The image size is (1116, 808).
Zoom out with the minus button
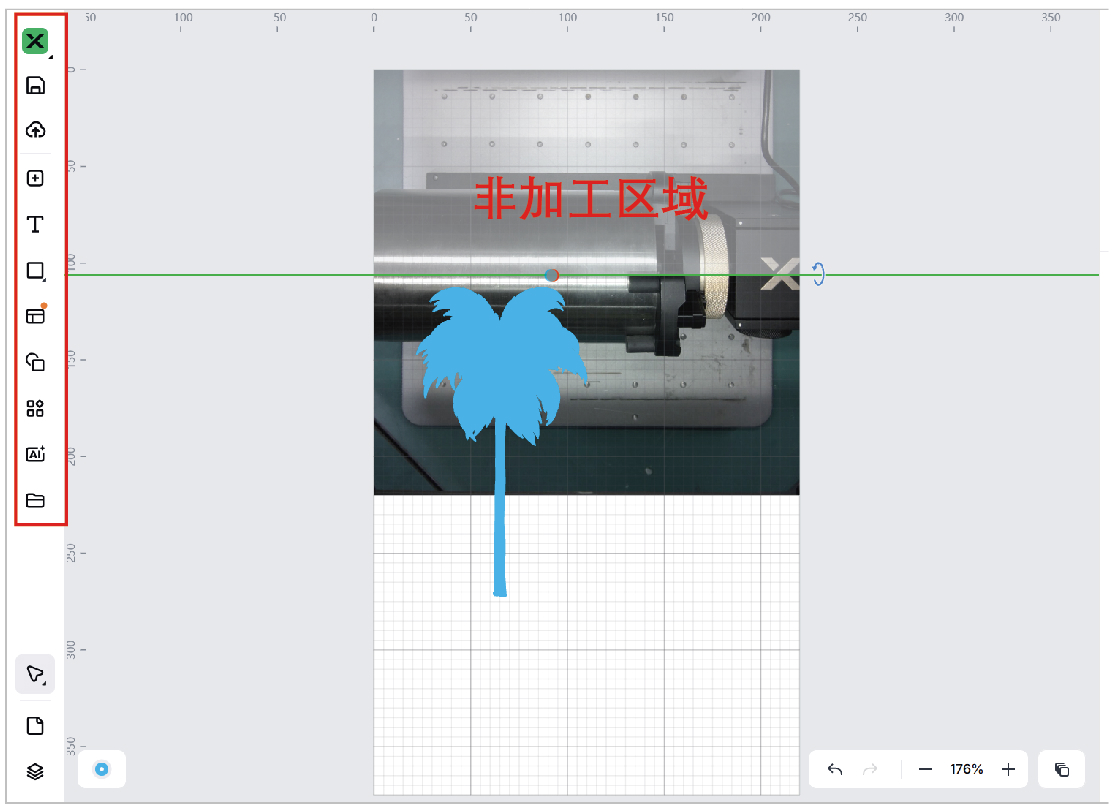[925, 769]
